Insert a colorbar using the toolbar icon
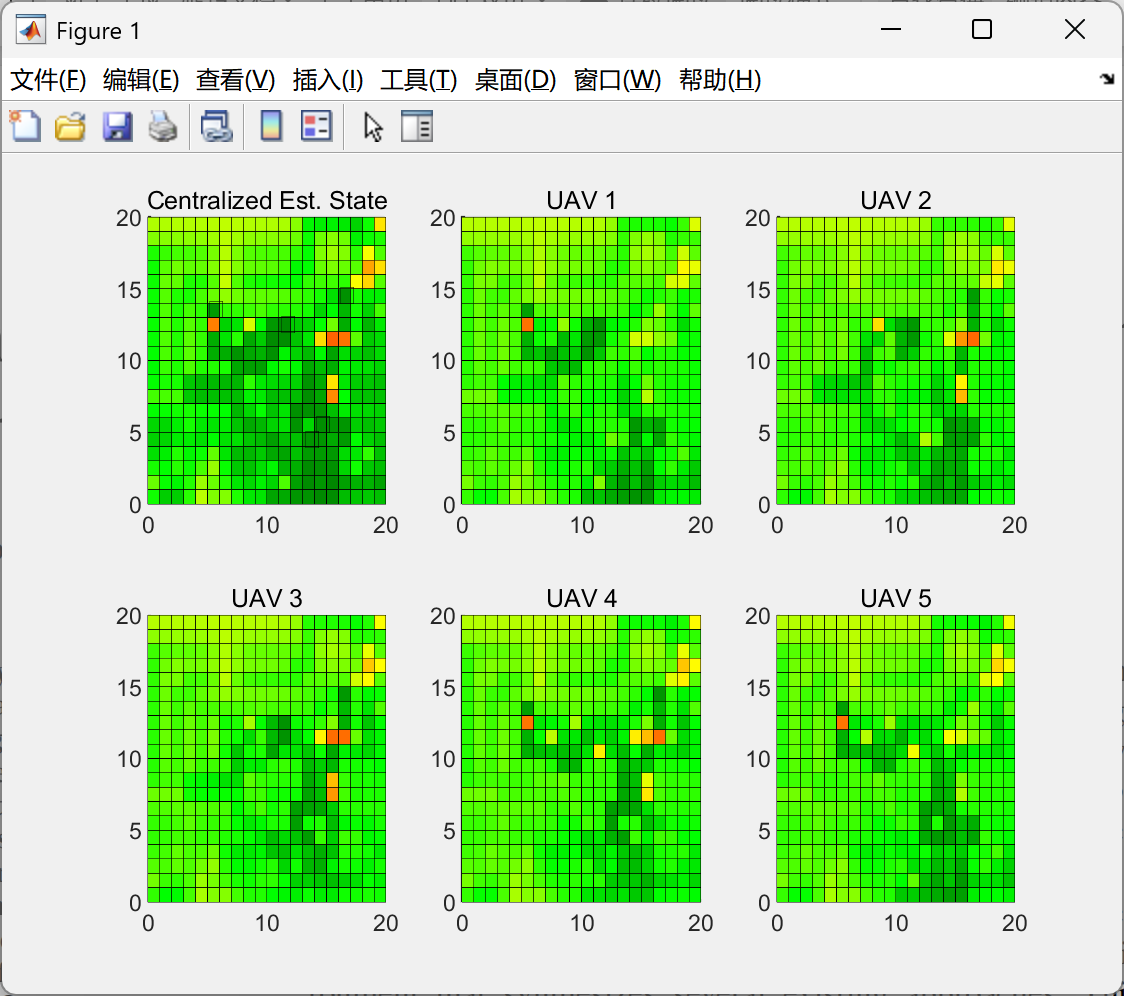The image size is (1124, 996). (271, 126)
